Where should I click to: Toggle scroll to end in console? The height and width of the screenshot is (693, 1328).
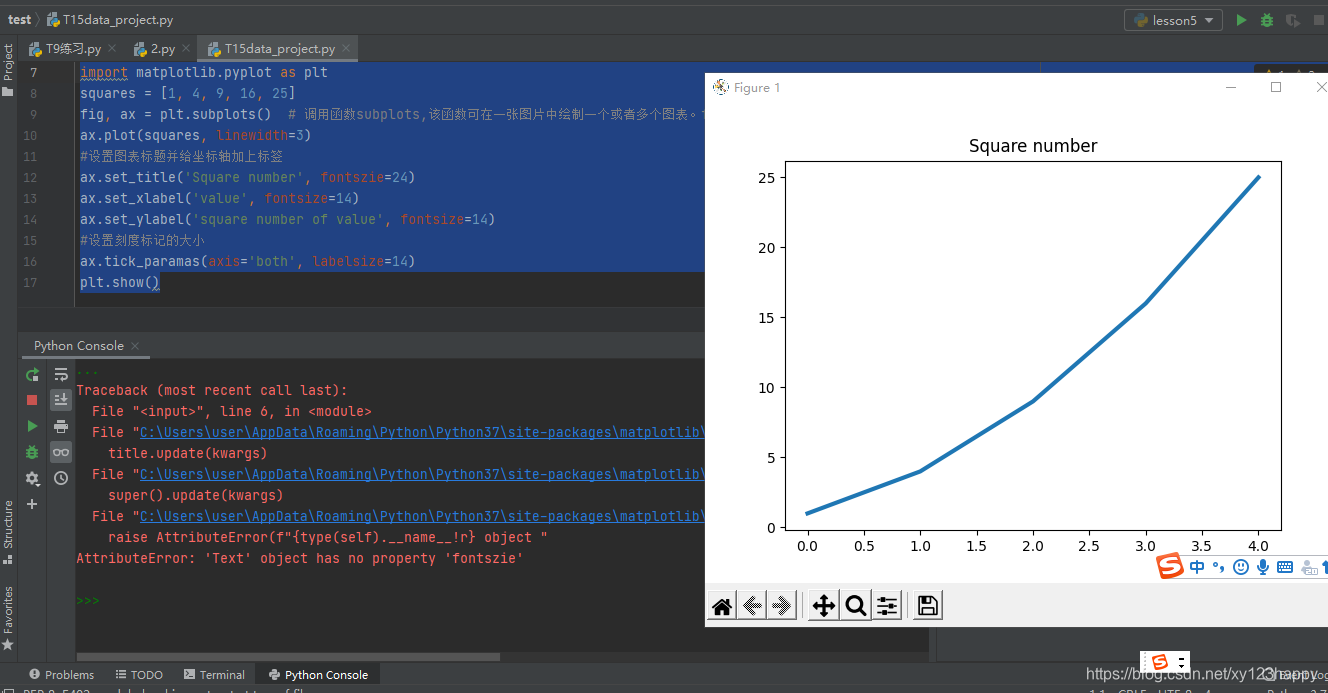61,400
